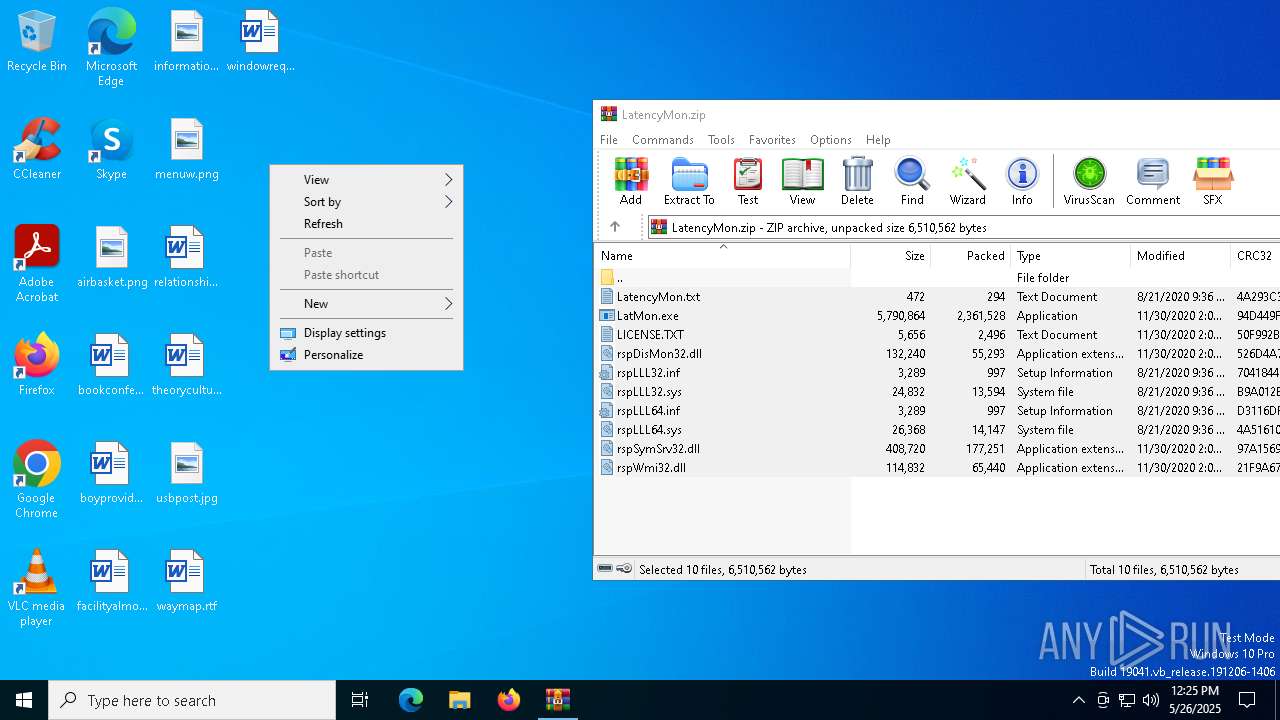Add an archive Comment

pos(1153,181)
